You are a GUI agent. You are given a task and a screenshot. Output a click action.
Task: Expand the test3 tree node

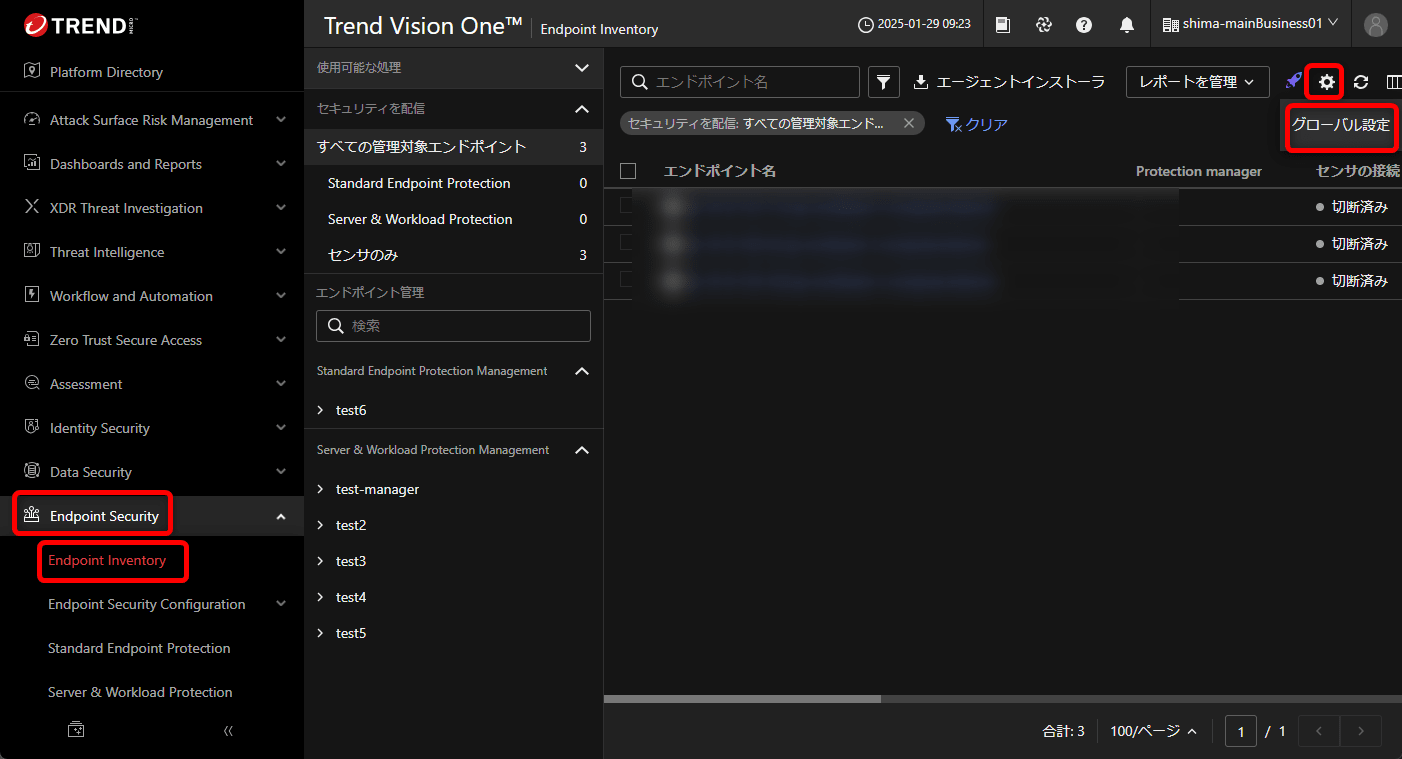tap(320, 561)
